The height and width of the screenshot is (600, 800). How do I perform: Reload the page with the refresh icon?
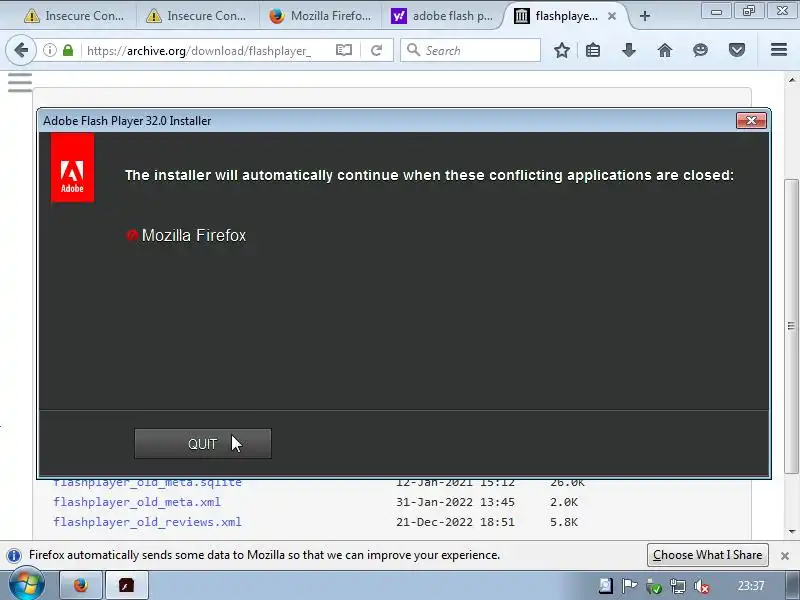pyautogui.click(x=377, y=50)
